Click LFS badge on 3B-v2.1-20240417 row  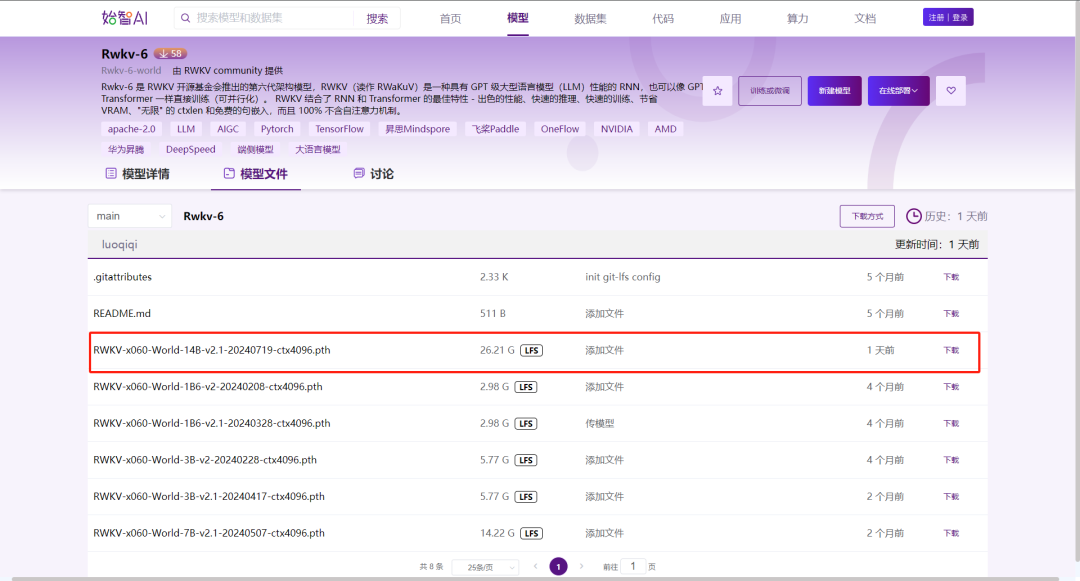(x=526, y=496)
